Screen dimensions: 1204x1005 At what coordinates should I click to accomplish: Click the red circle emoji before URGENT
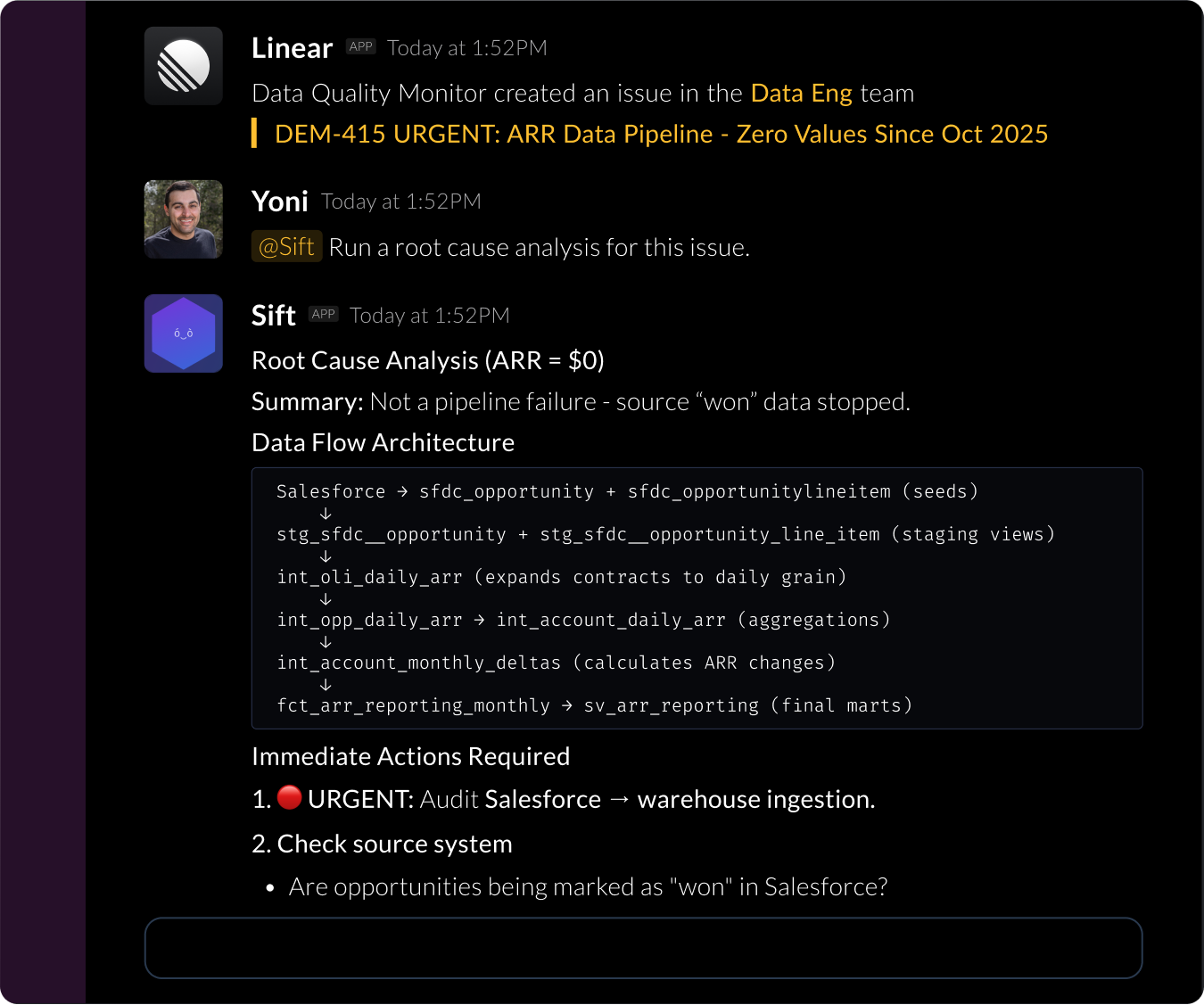pyautogui.click(x=289, y=797)
